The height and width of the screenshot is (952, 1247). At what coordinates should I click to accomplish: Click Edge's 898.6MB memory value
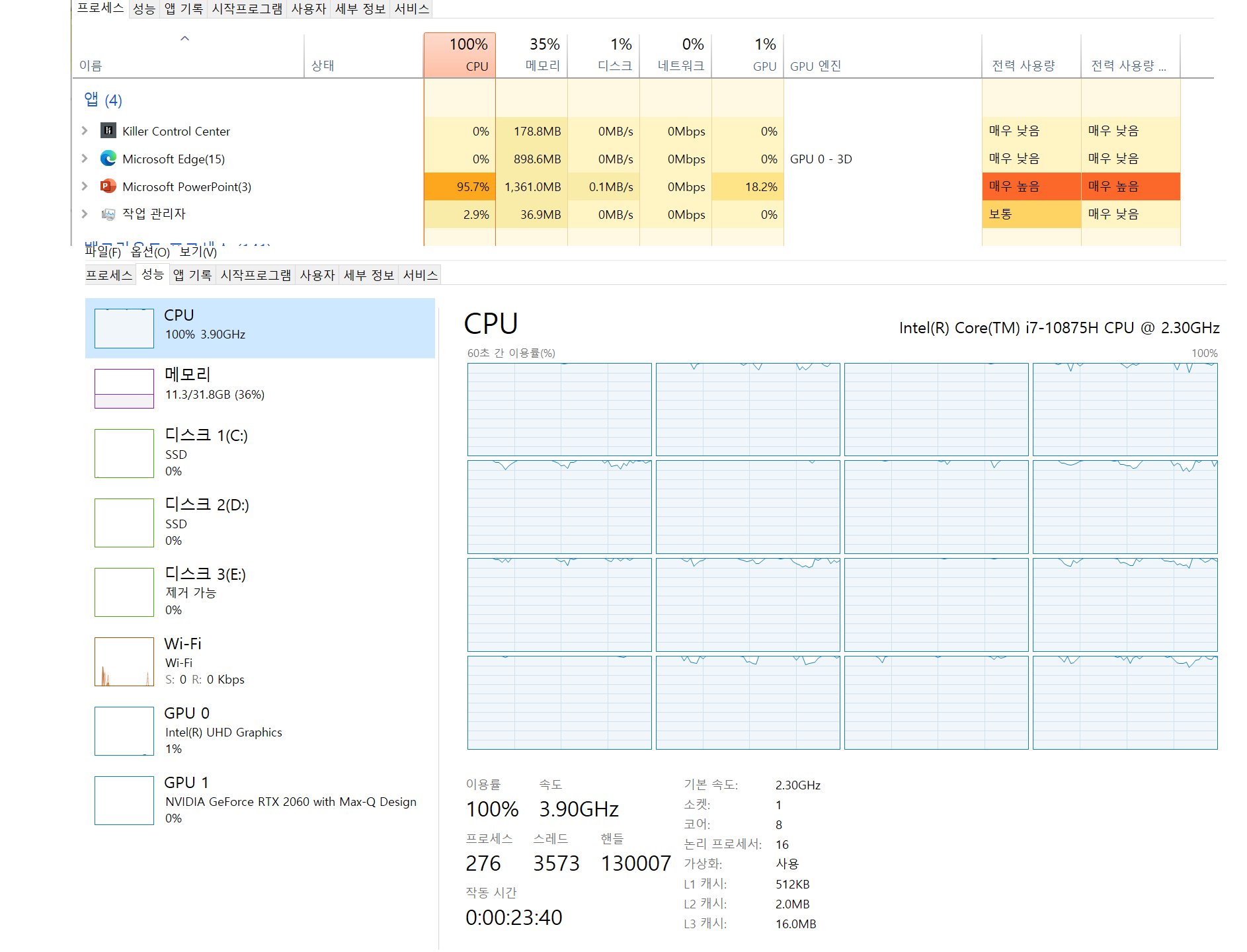532,159
